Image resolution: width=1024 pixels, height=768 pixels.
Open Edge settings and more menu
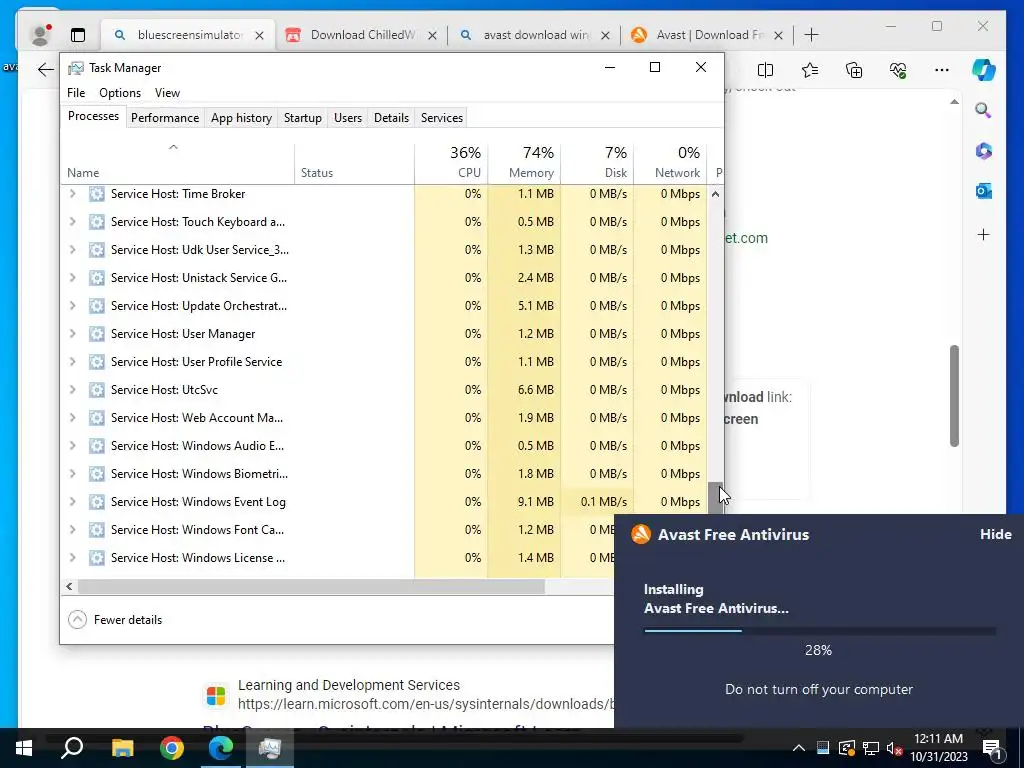click(942, 69)
